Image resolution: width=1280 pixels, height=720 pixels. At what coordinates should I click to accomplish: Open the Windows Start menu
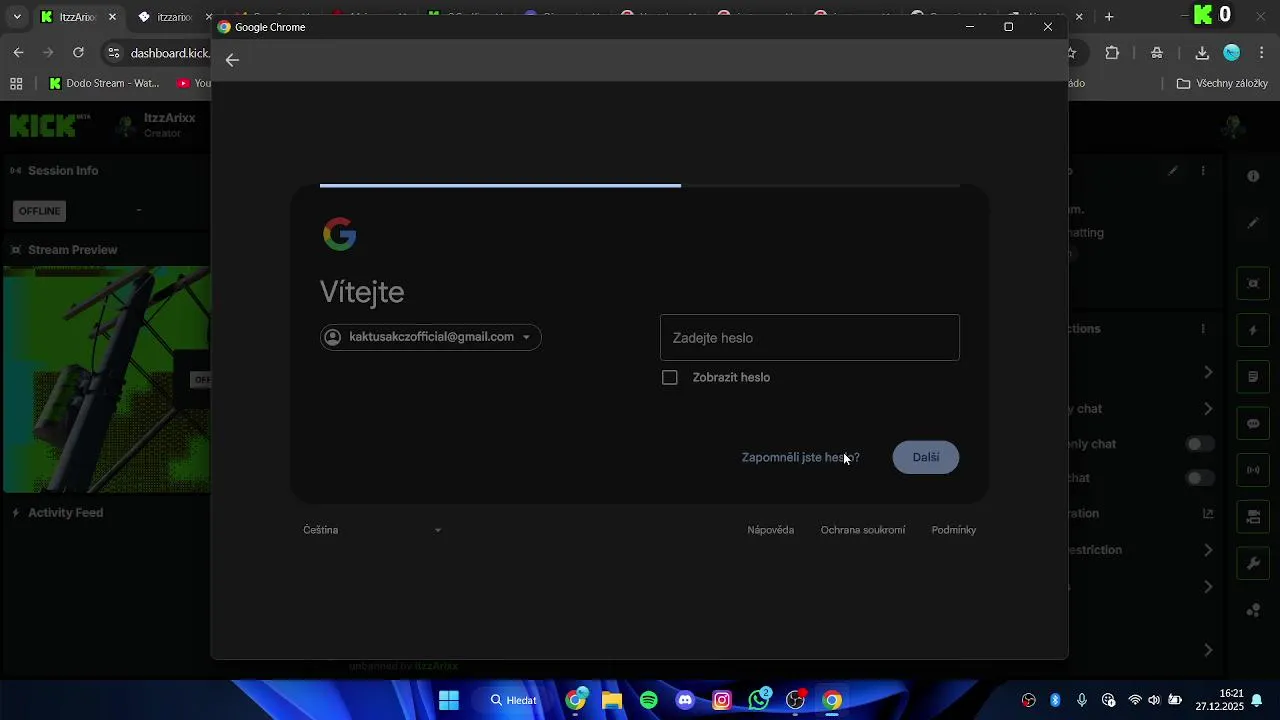(449, 700)
